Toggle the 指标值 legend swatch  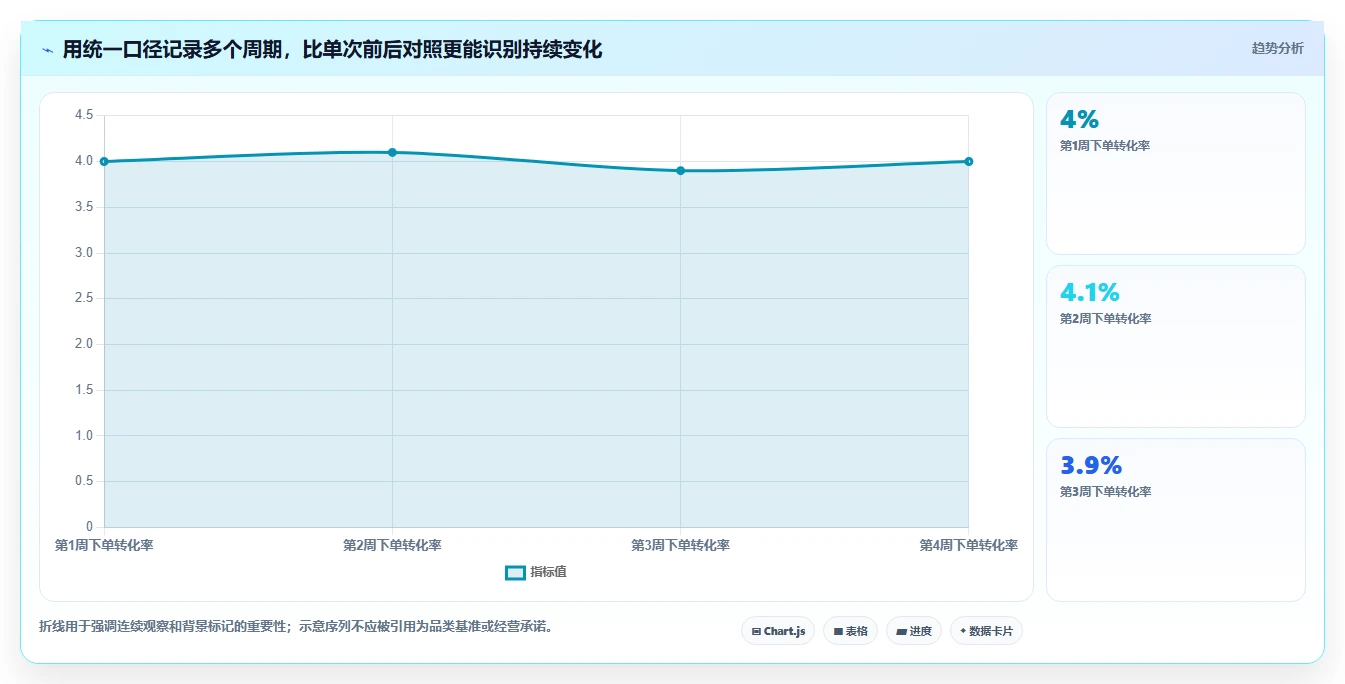coord(515,572)
